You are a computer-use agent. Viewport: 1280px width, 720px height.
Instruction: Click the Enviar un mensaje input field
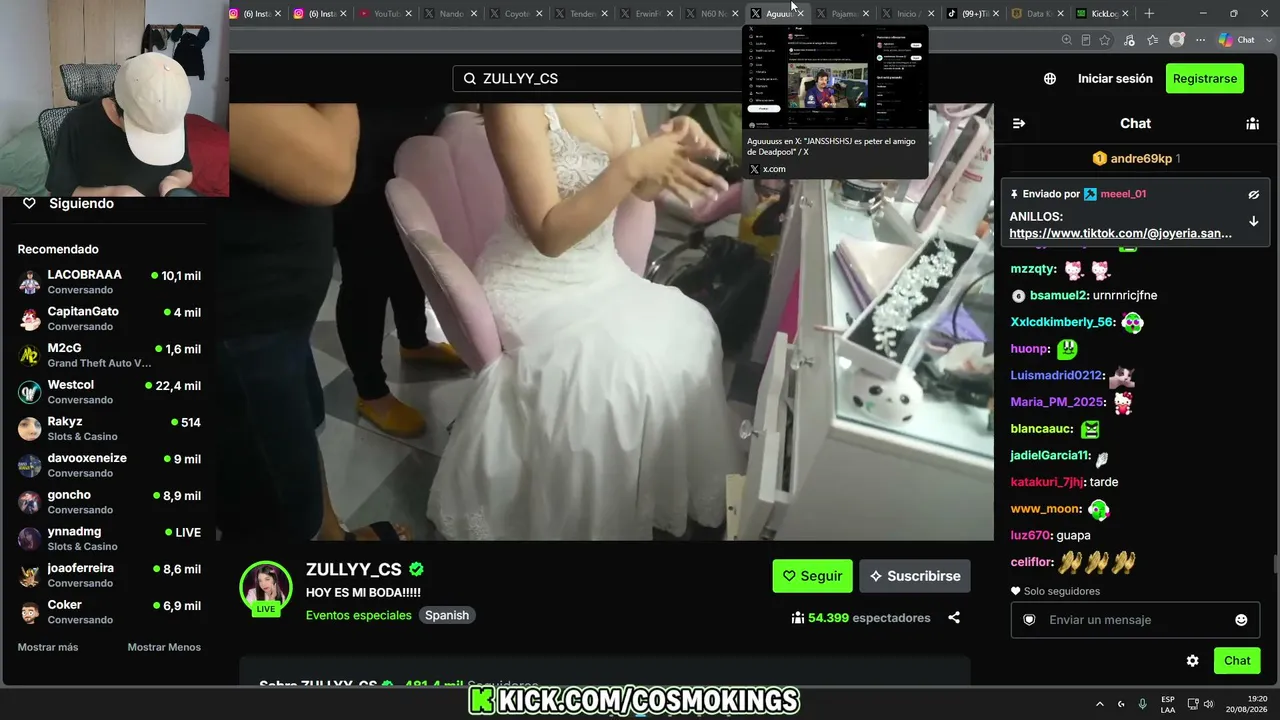1135,620
